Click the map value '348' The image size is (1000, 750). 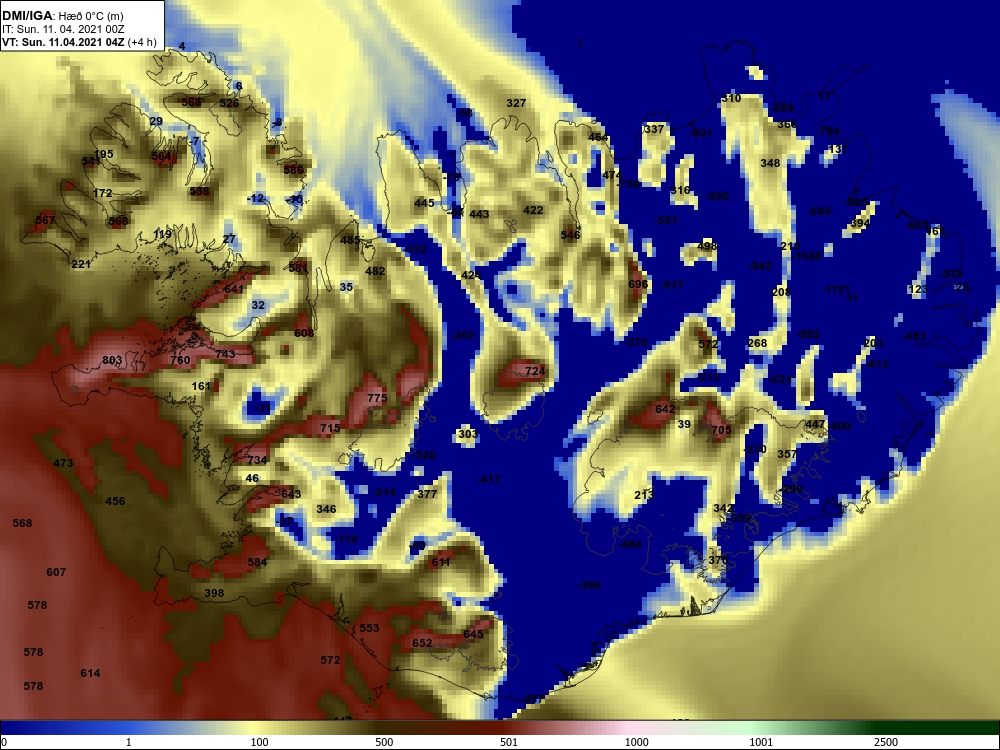[x=770, y=163]
